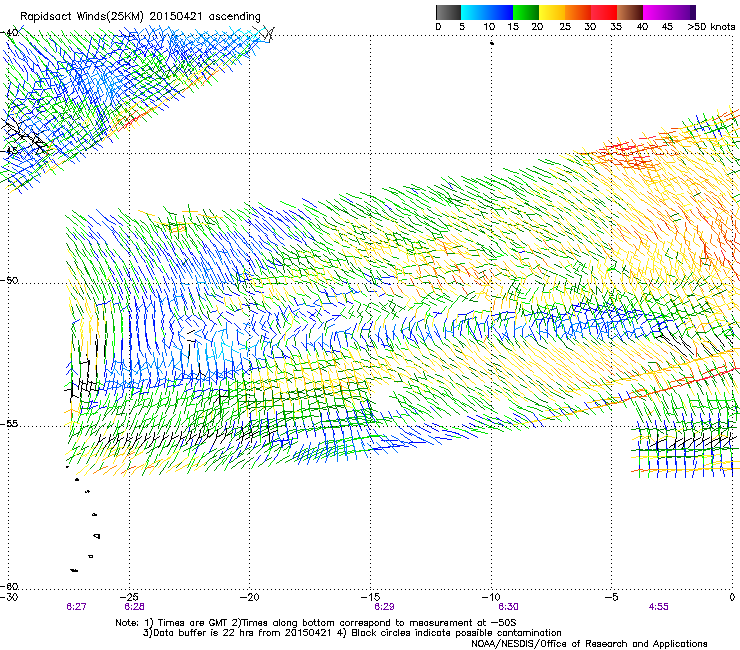Image resolution: width=740 pixels, height=650 pixels.
Task: Click the '-55' latitude label on left axis
Action: pos(9,424)
